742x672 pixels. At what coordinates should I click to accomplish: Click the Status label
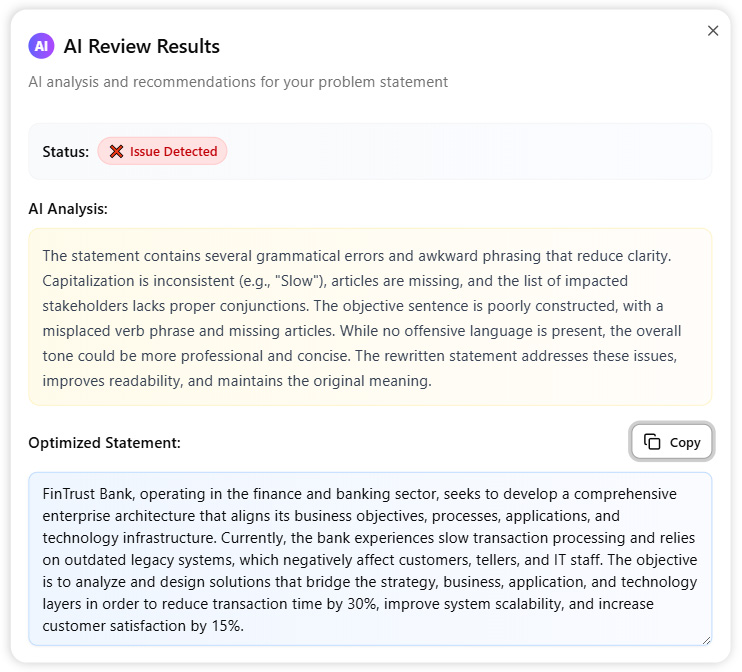65,152
